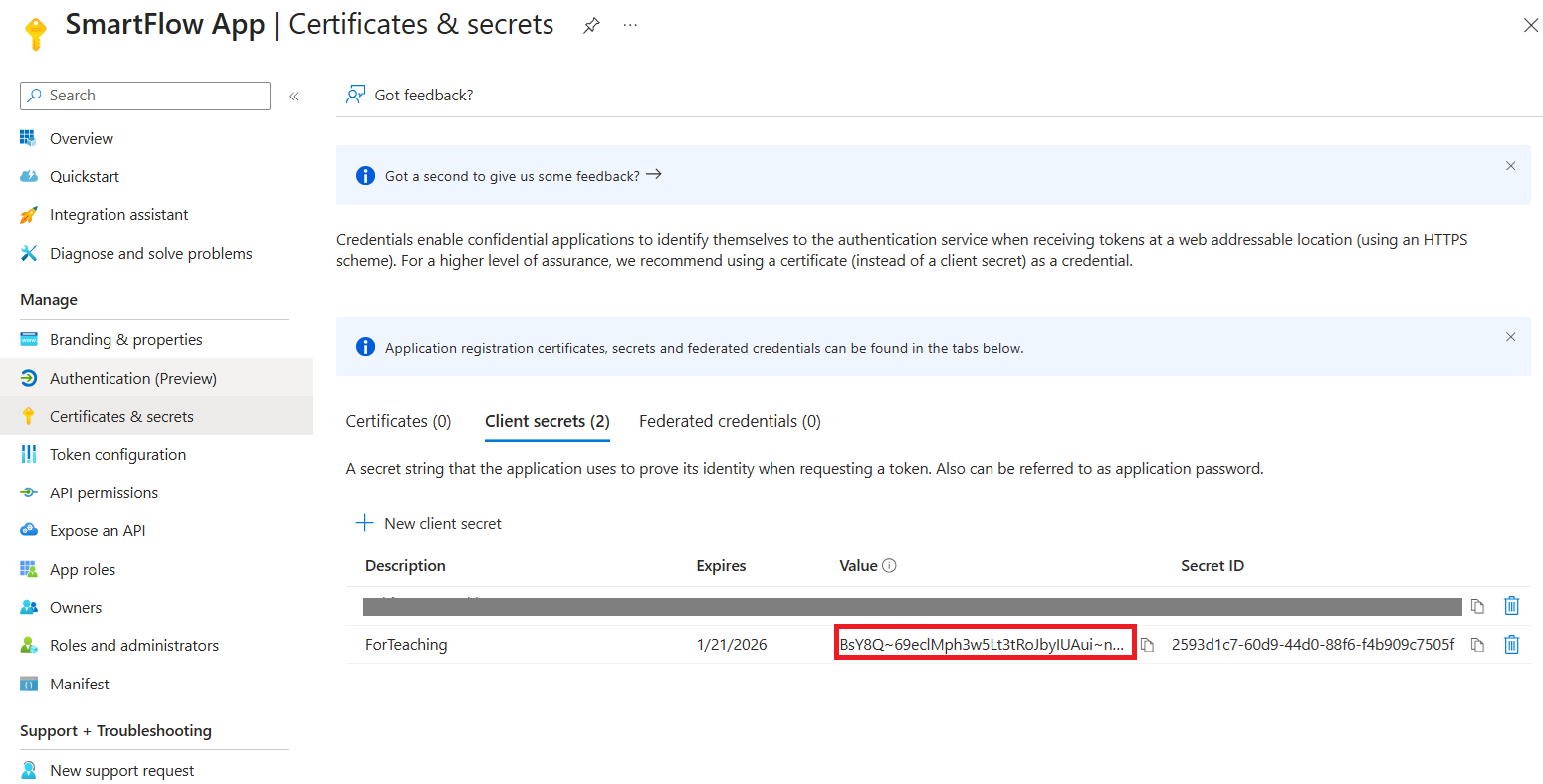Click the Expires column header
1543x784 pixels.
point(721,565)
